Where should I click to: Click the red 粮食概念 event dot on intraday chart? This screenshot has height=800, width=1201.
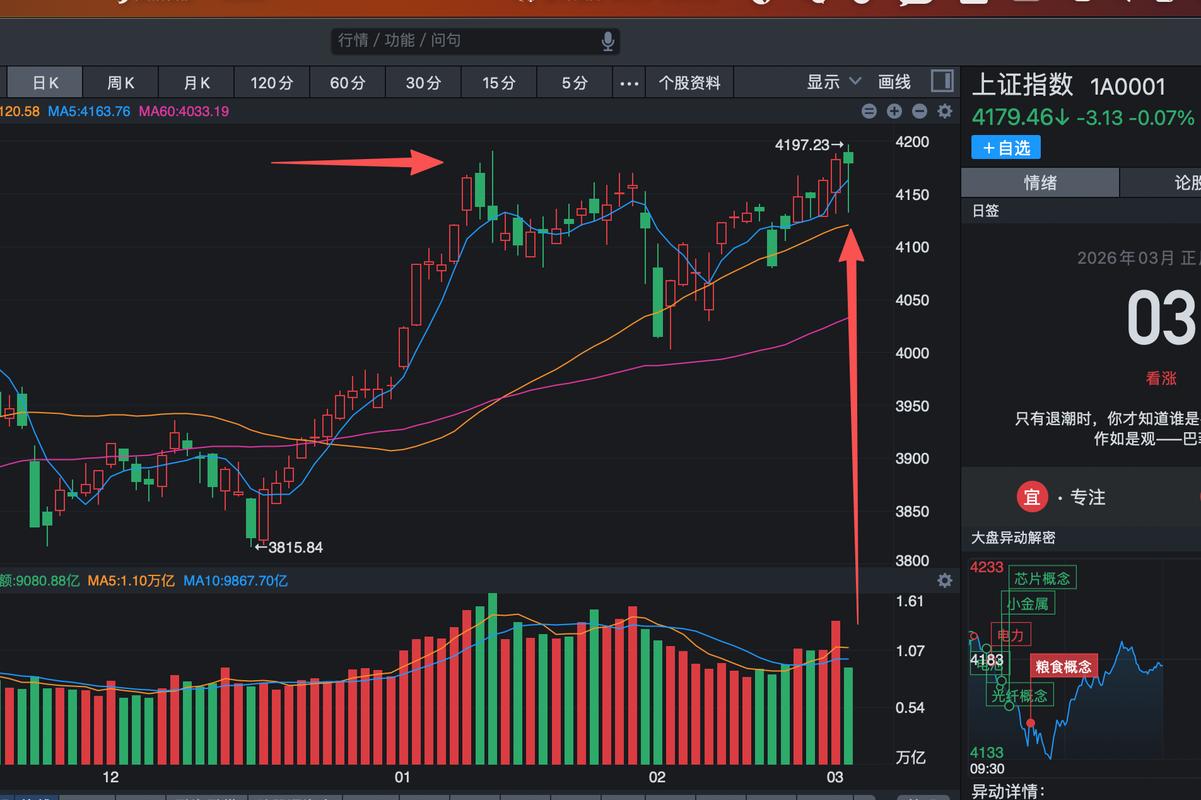(x=1031, y=722)
